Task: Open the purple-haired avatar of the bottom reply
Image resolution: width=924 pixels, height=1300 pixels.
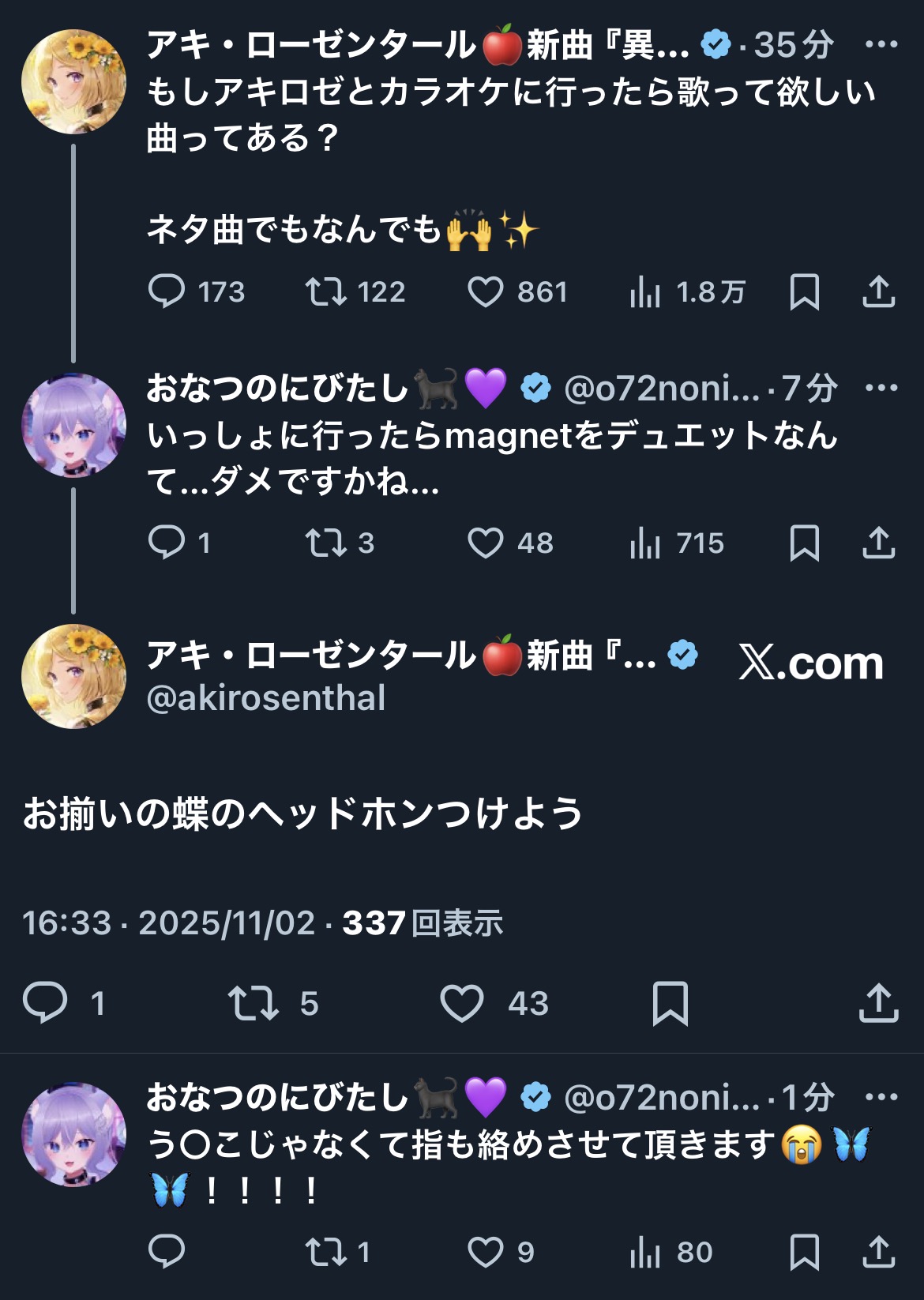Action: [73, 1134]
